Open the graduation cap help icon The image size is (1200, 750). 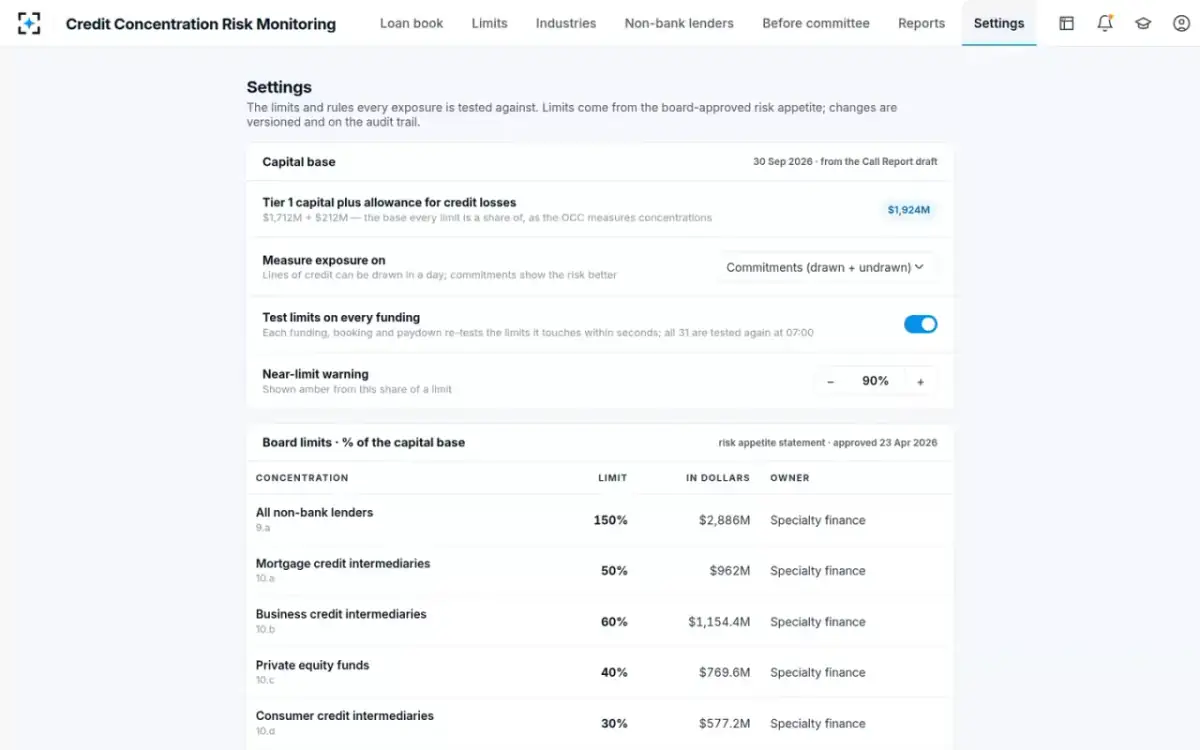tap(1143, 23)
